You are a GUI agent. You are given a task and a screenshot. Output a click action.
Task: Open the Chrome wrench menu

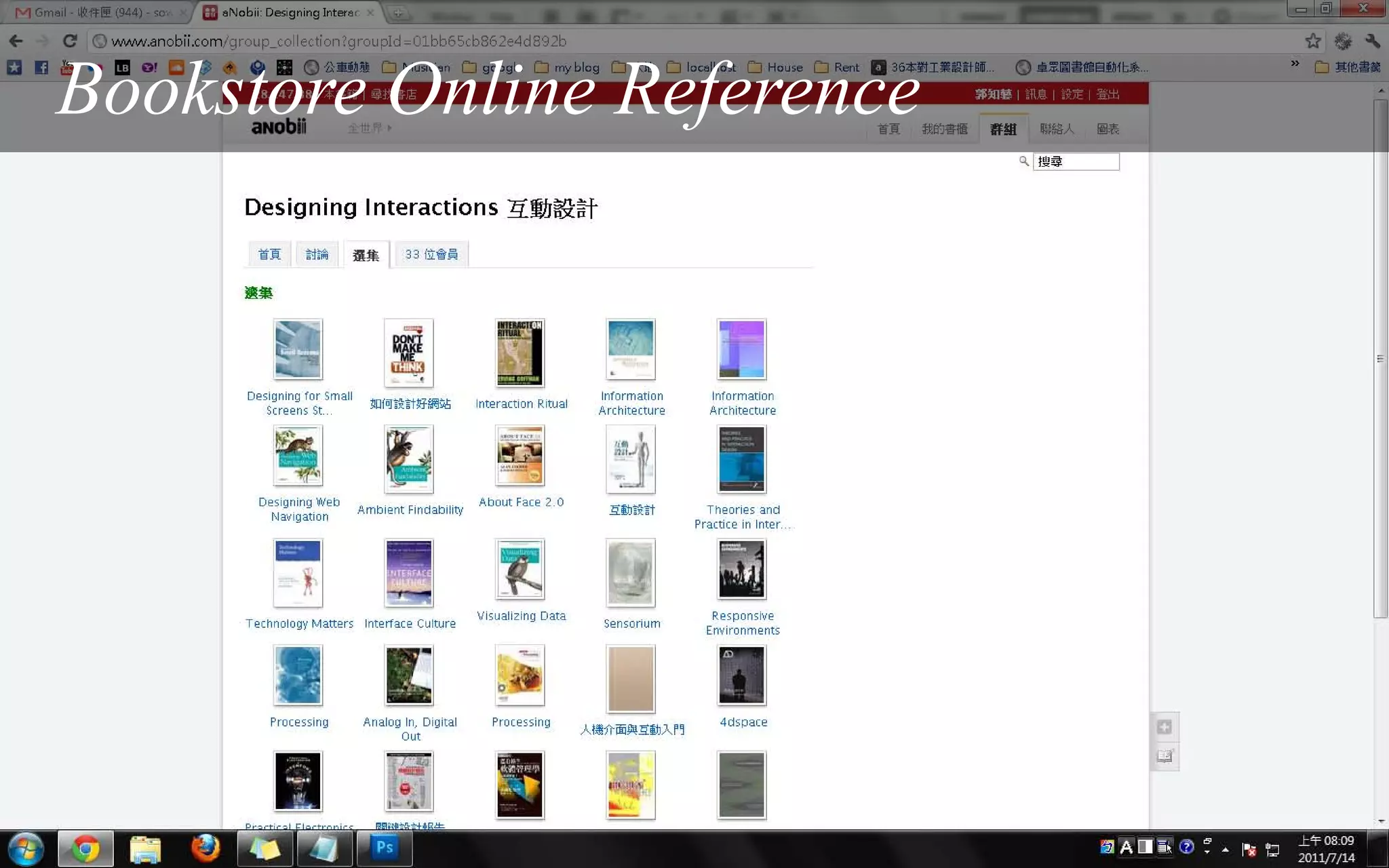click(1373, 41)
